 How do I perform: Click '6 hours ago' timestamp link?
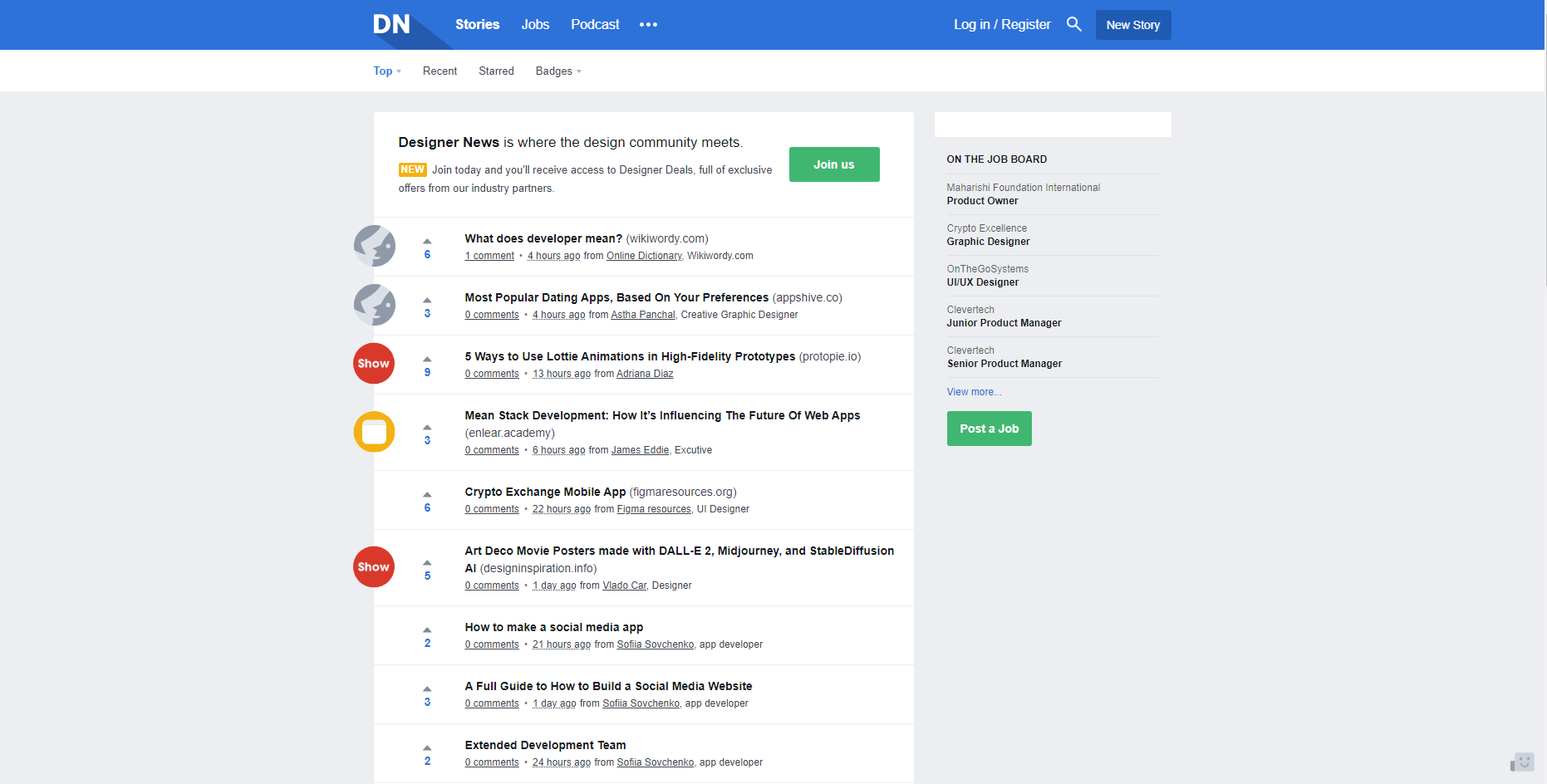point(558,450)
